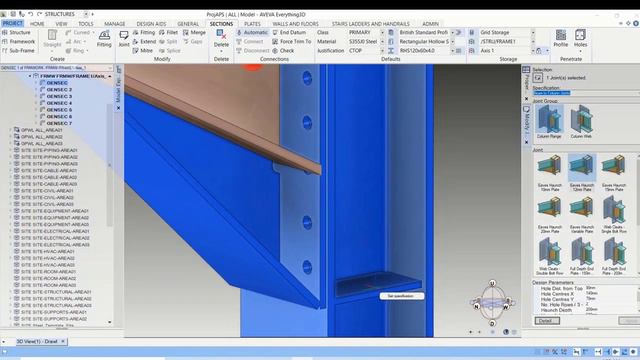Collapse the FRMW FRAME tree node
640x360 pixels.
coord(30,76)
